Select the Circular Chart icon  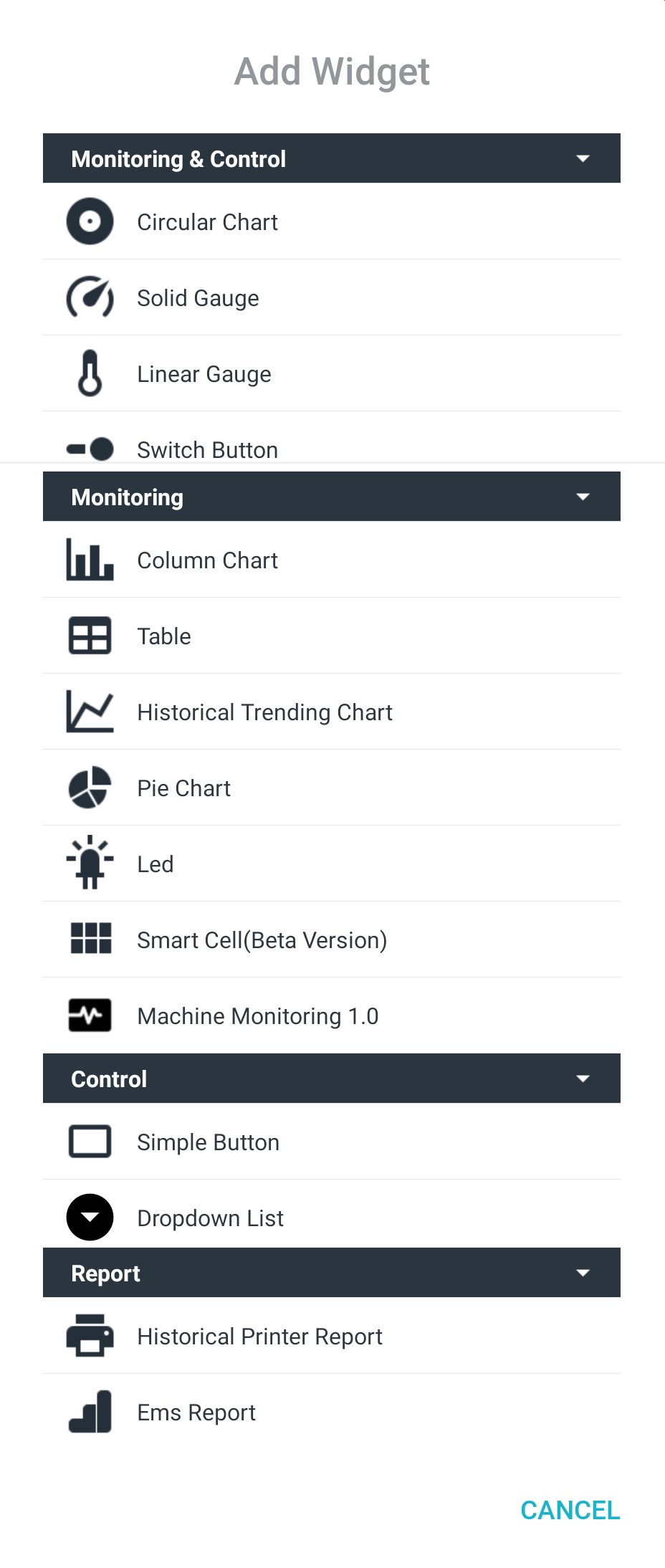90,221
